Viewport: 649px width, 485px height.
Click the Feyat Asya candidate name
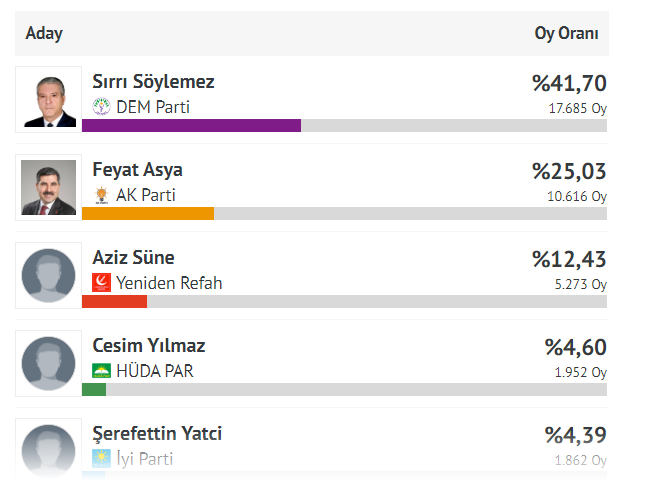click(137, 170)
